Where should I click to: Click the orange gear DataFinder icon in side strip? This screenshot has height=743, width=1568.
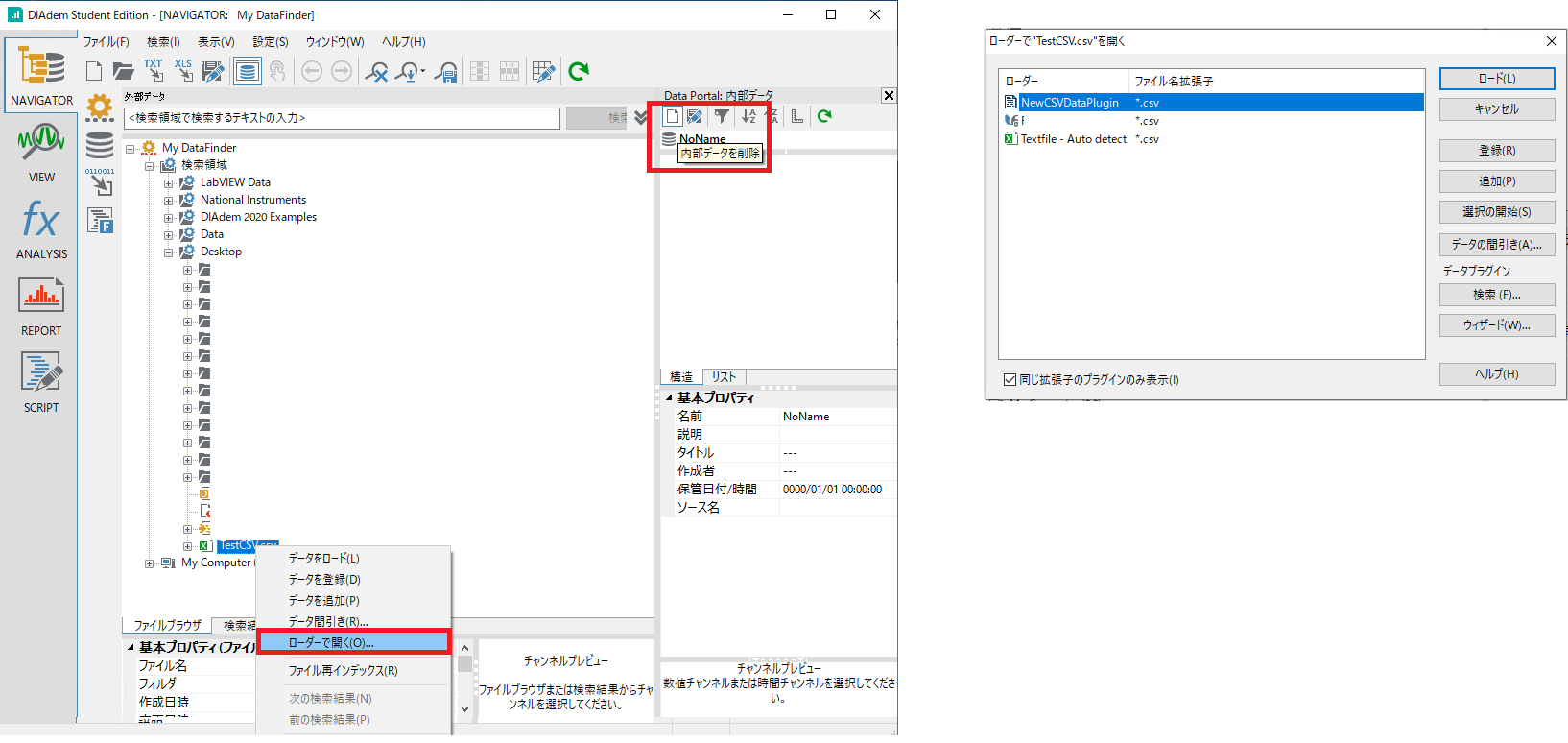click(100, 107)
